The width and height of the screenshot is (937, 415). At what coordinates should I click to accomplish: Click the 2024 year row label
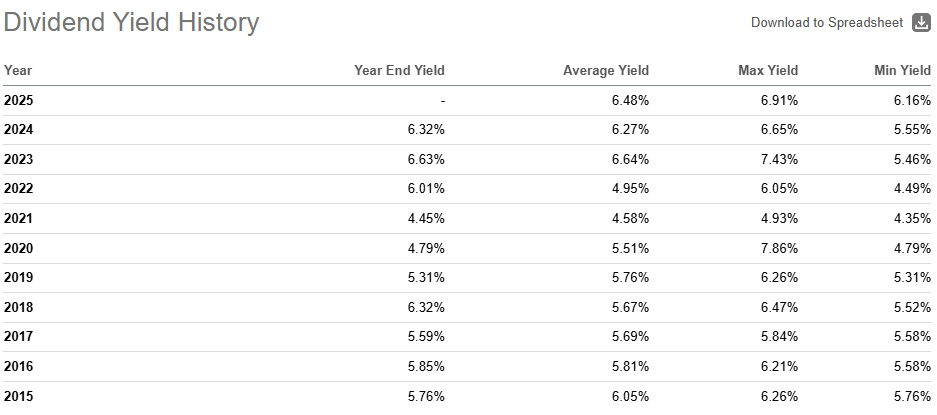(19, 130)
